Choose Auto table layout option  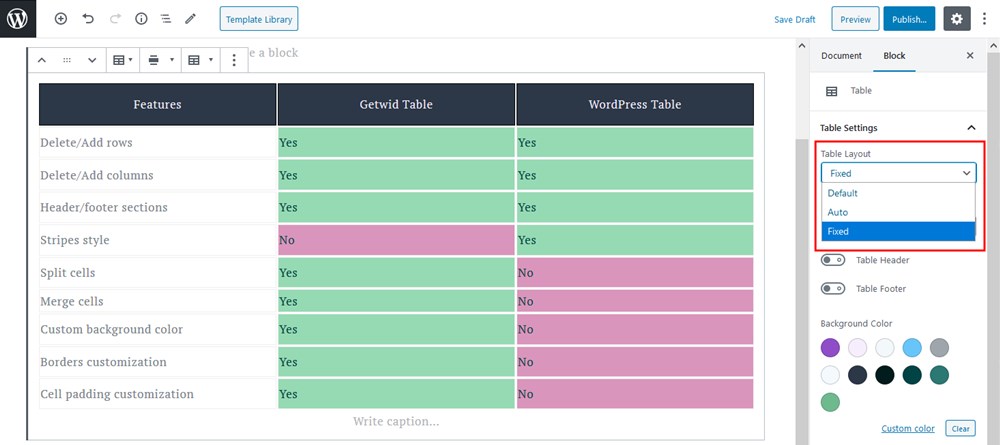point(899,212)
